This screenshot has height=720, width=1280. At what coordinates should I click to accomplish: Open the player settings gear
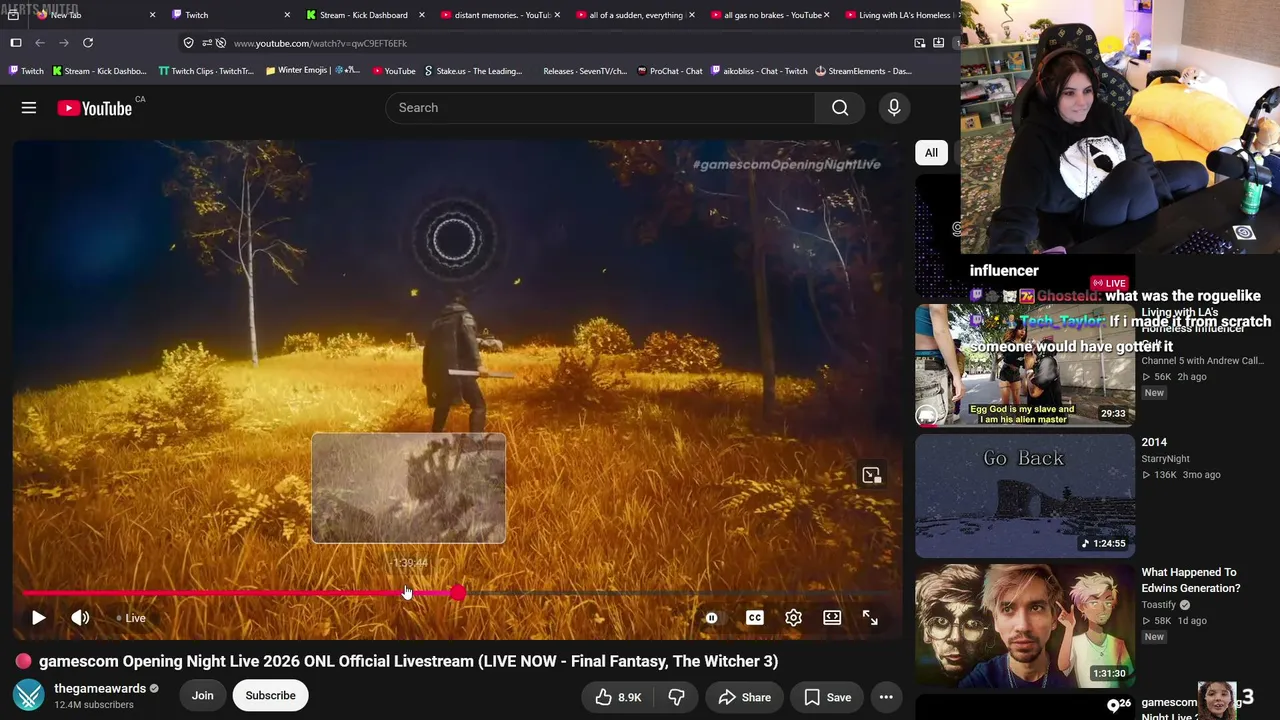click(793, 618)
